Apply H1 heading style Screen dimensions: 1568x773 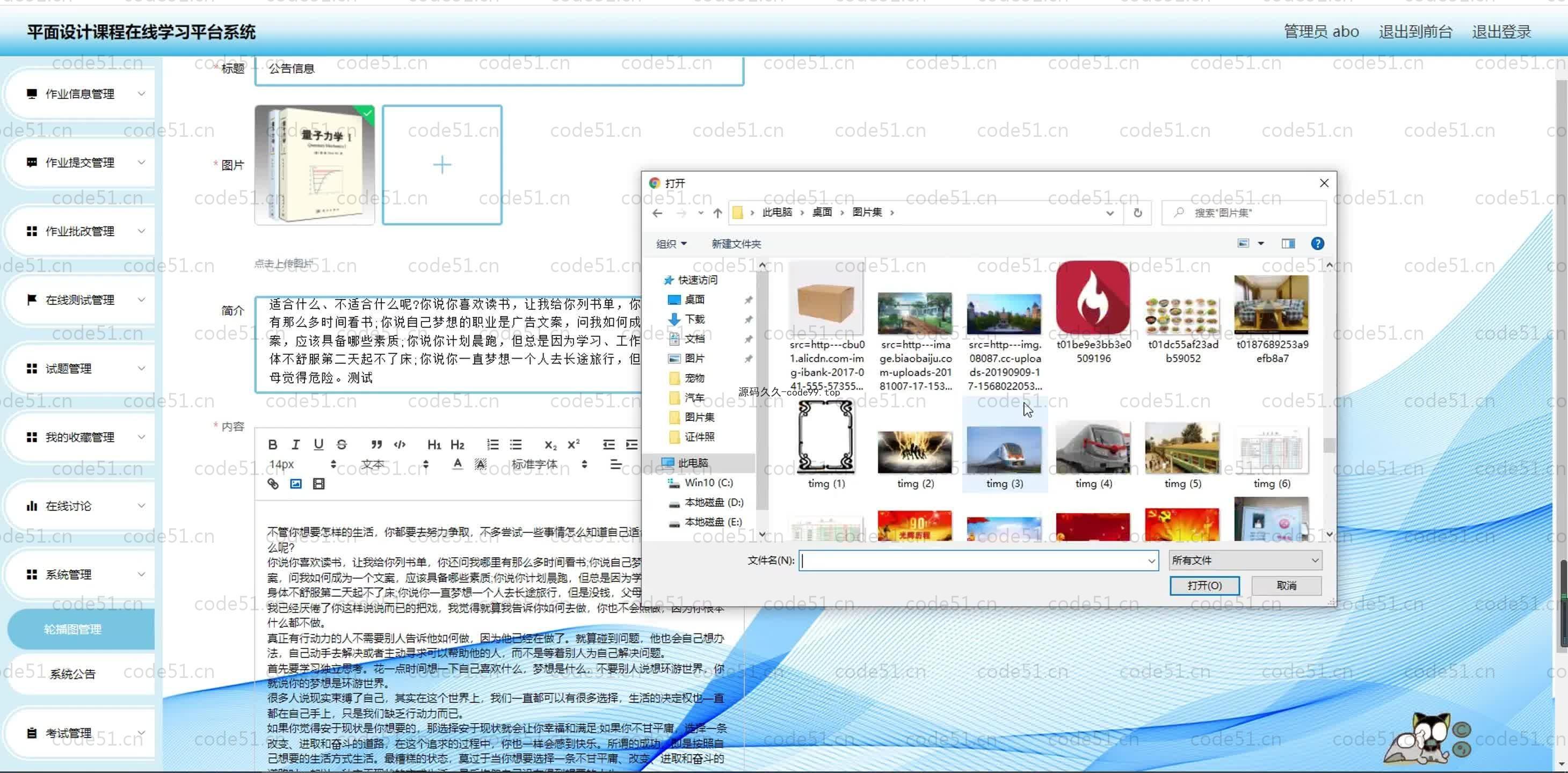pyautogui.click(x=434, y=444)
